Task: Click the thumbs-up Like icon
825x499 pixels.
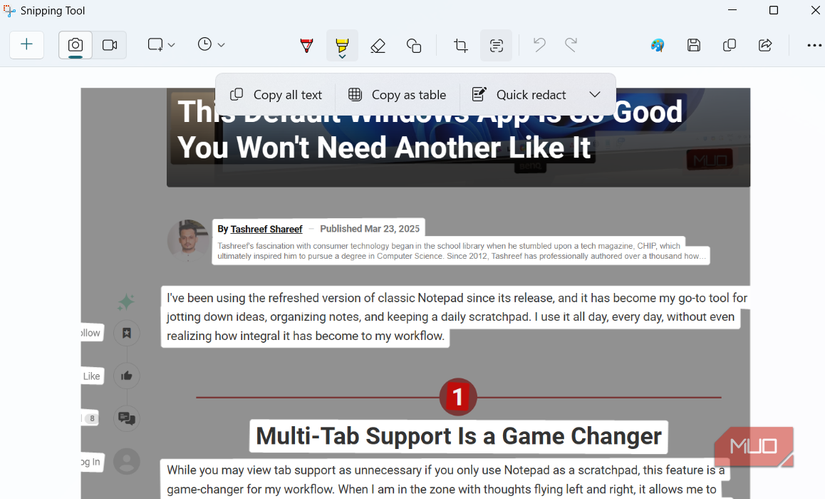Action: pos(126,376)
